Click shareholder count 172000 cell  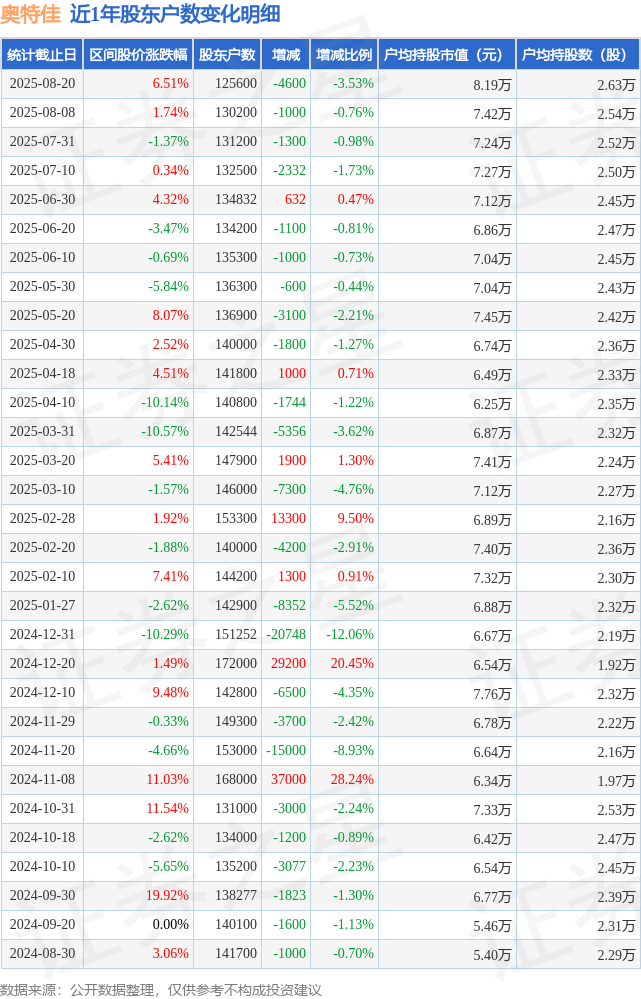[x=236, y=663]
